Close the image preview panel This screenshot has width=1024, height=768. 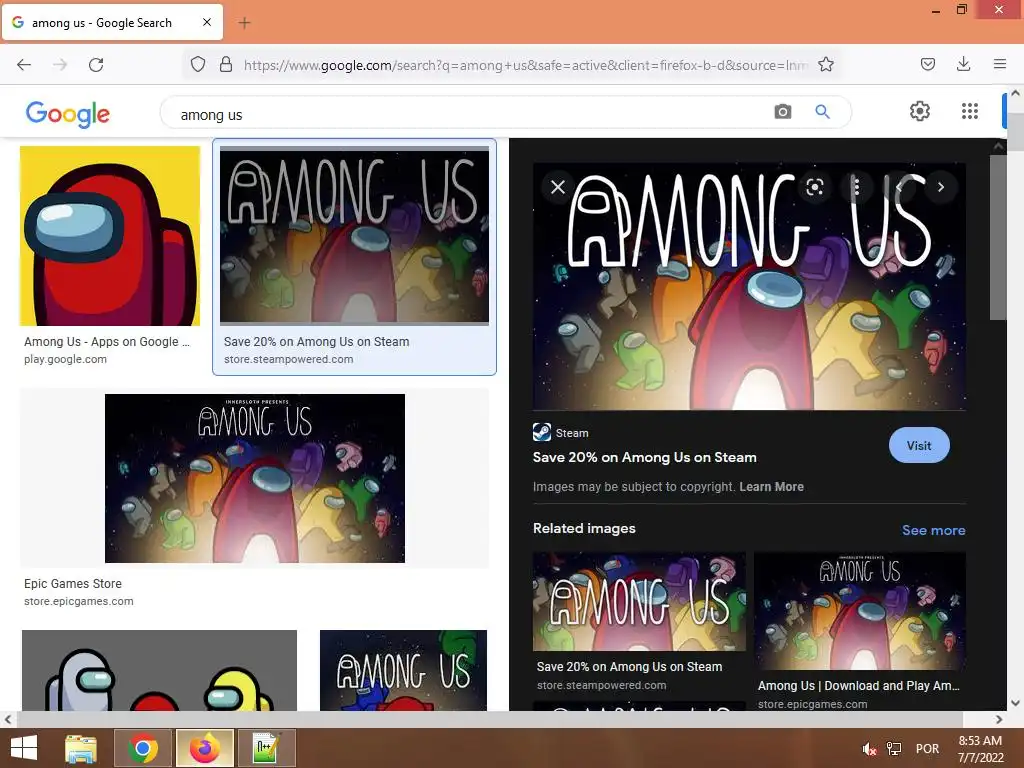558,187
